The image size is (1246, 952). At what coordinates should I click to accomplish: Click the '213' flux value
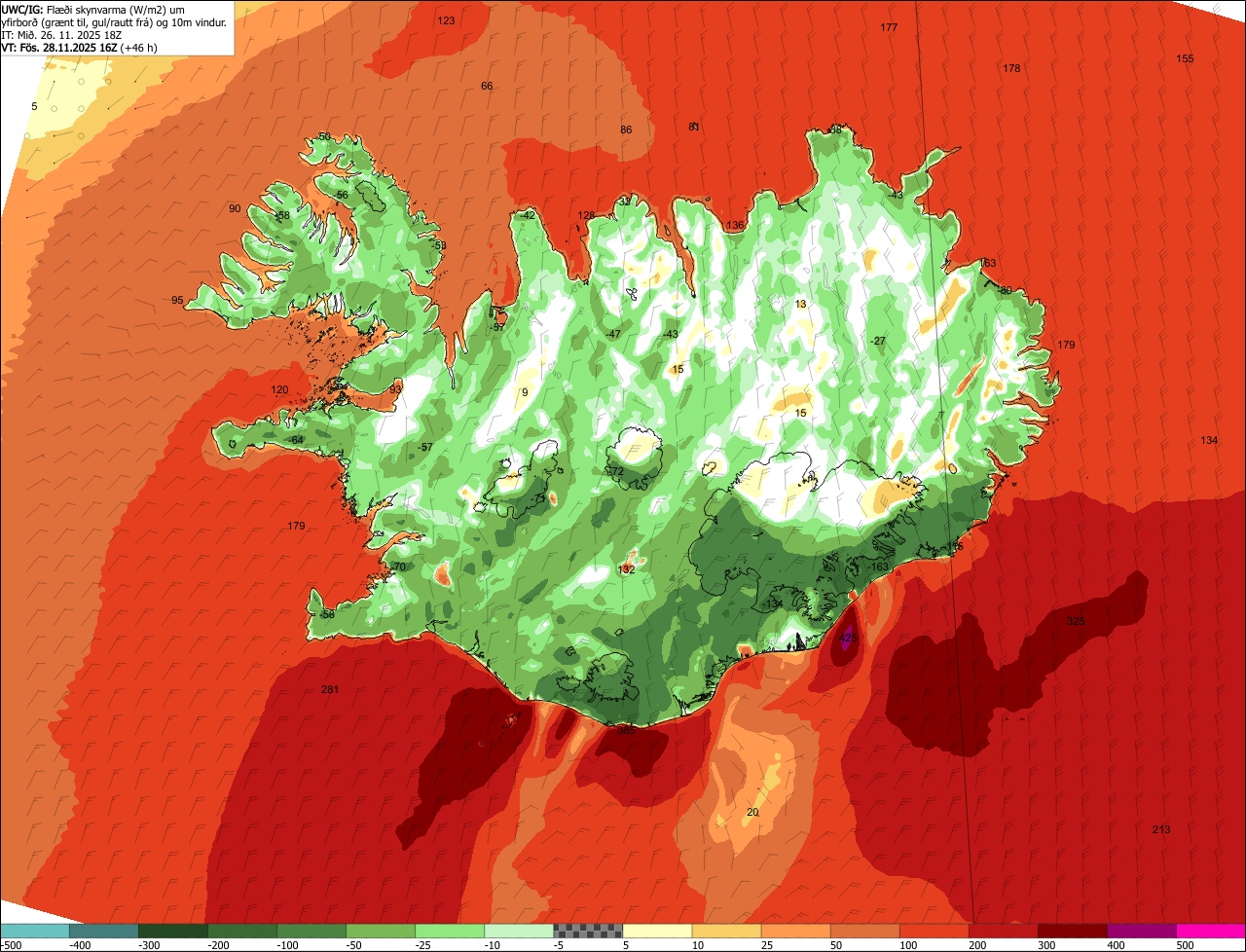click(x=1161, y=829)
